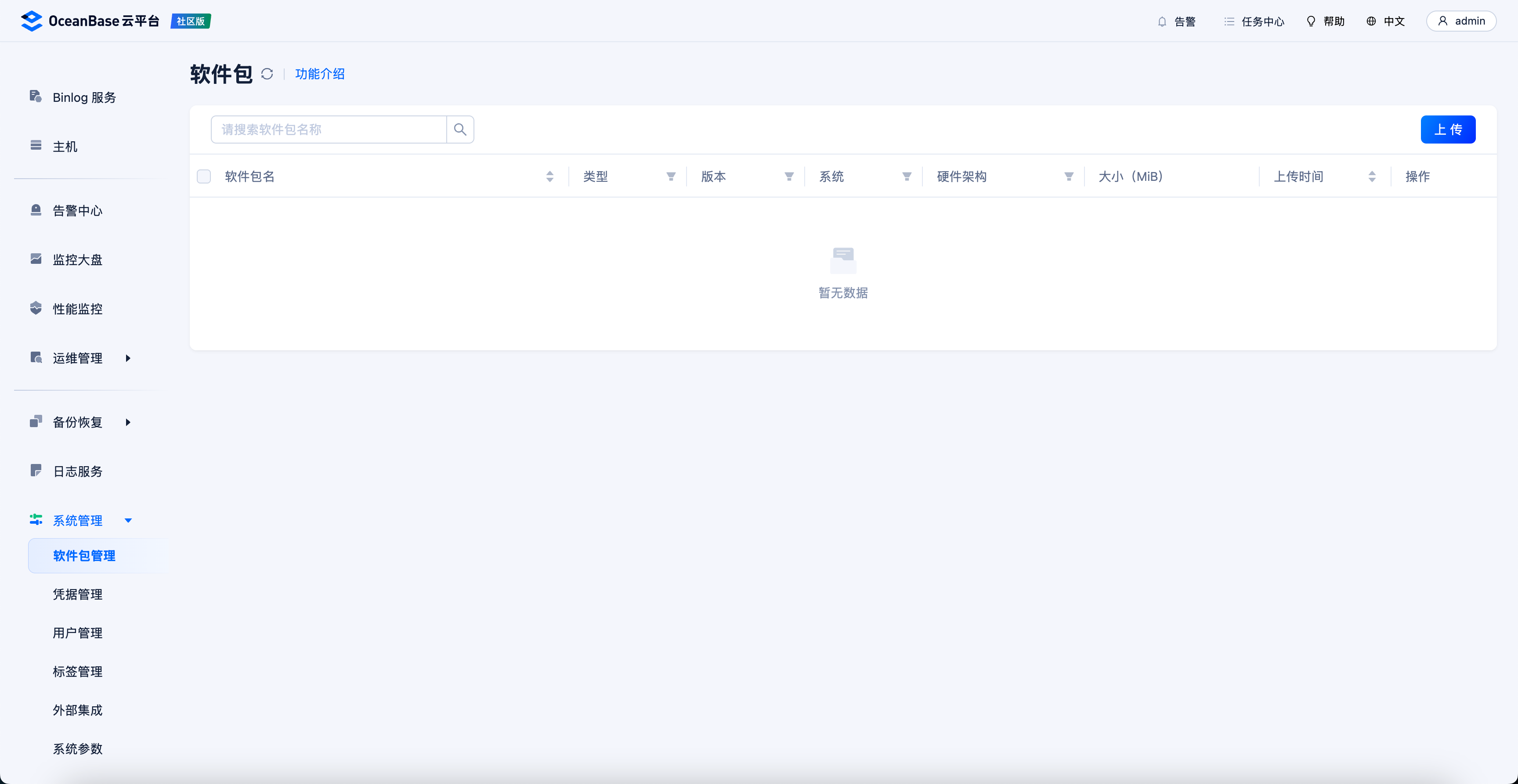The width and height of the screenshot is (1518, 784).
Task: Sort by 软件包名 column arrows
Action: click(550, 176)
